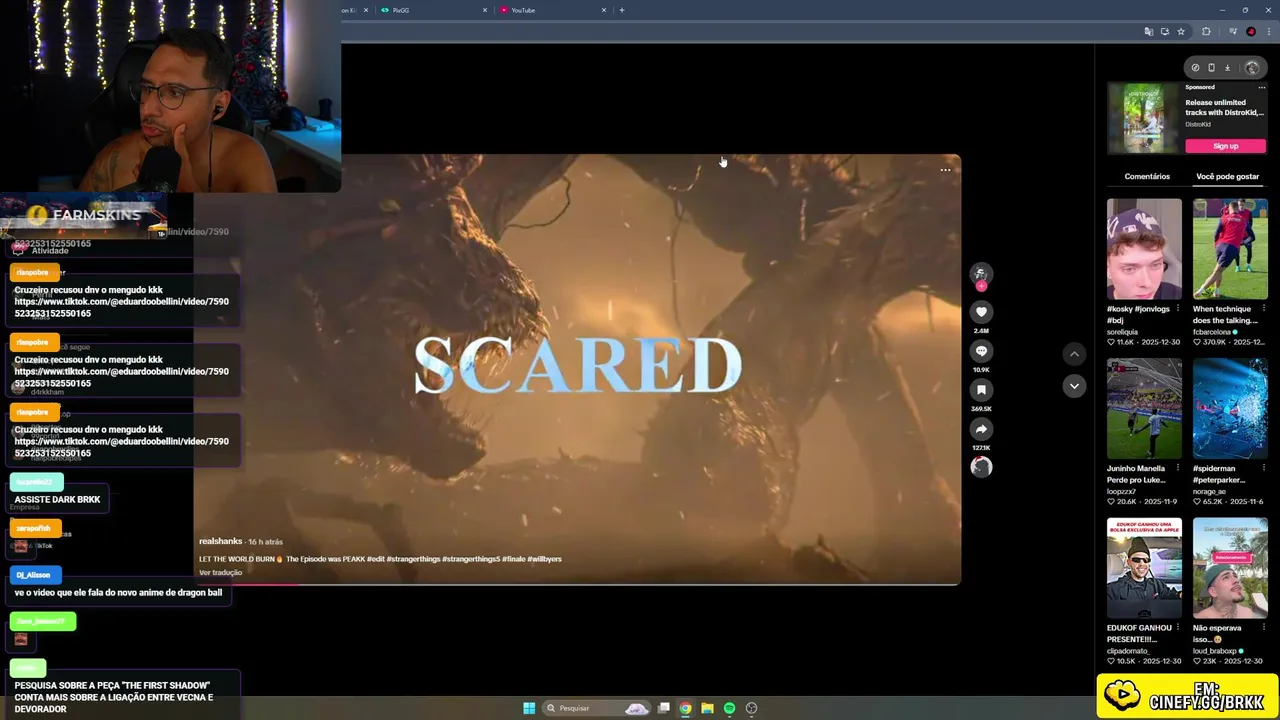This screenshot has height=720, width=1280.
Task: Open Chrome three-dot menu
Action: 1267,32
